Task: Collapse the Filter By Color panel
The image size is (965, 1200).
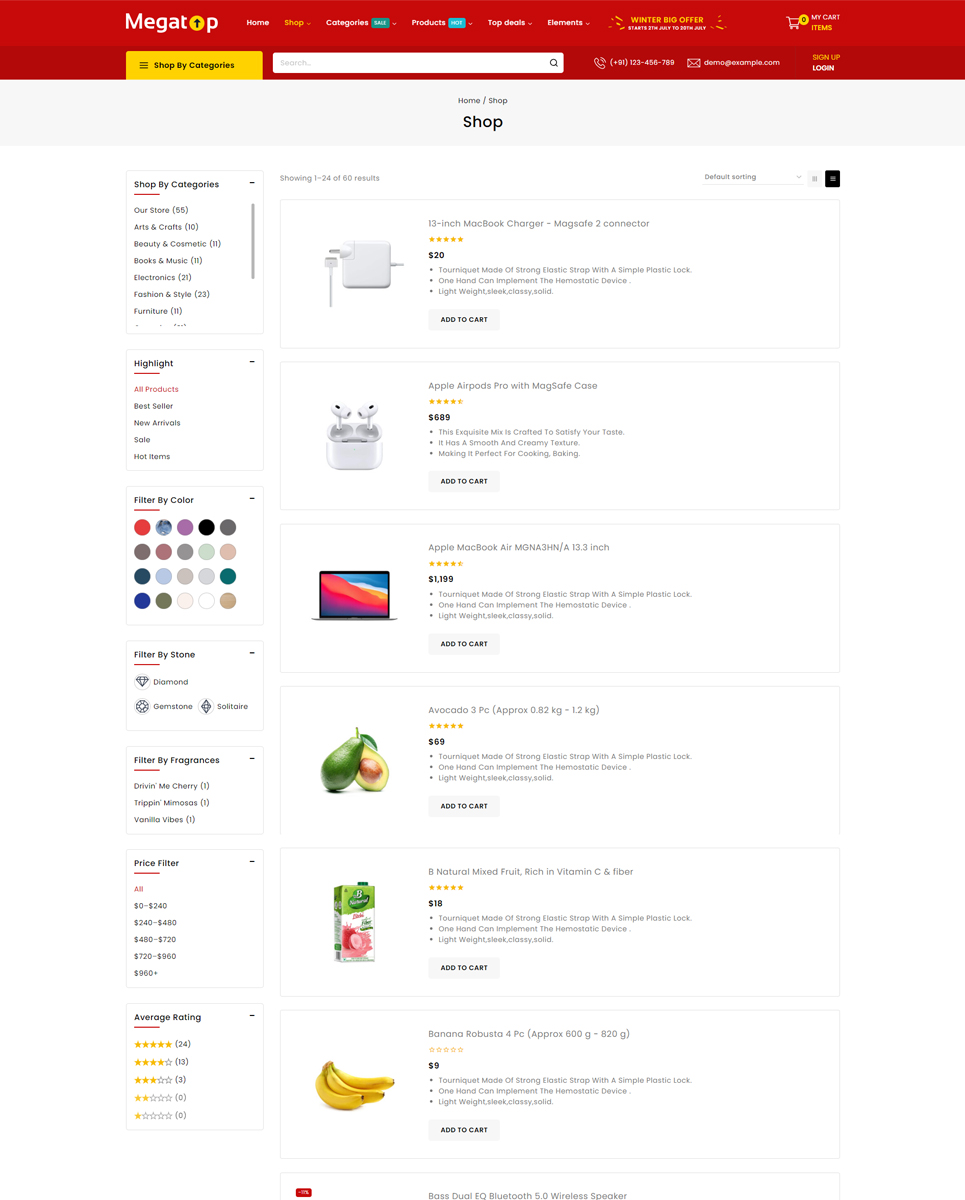Action: point(252,499)
